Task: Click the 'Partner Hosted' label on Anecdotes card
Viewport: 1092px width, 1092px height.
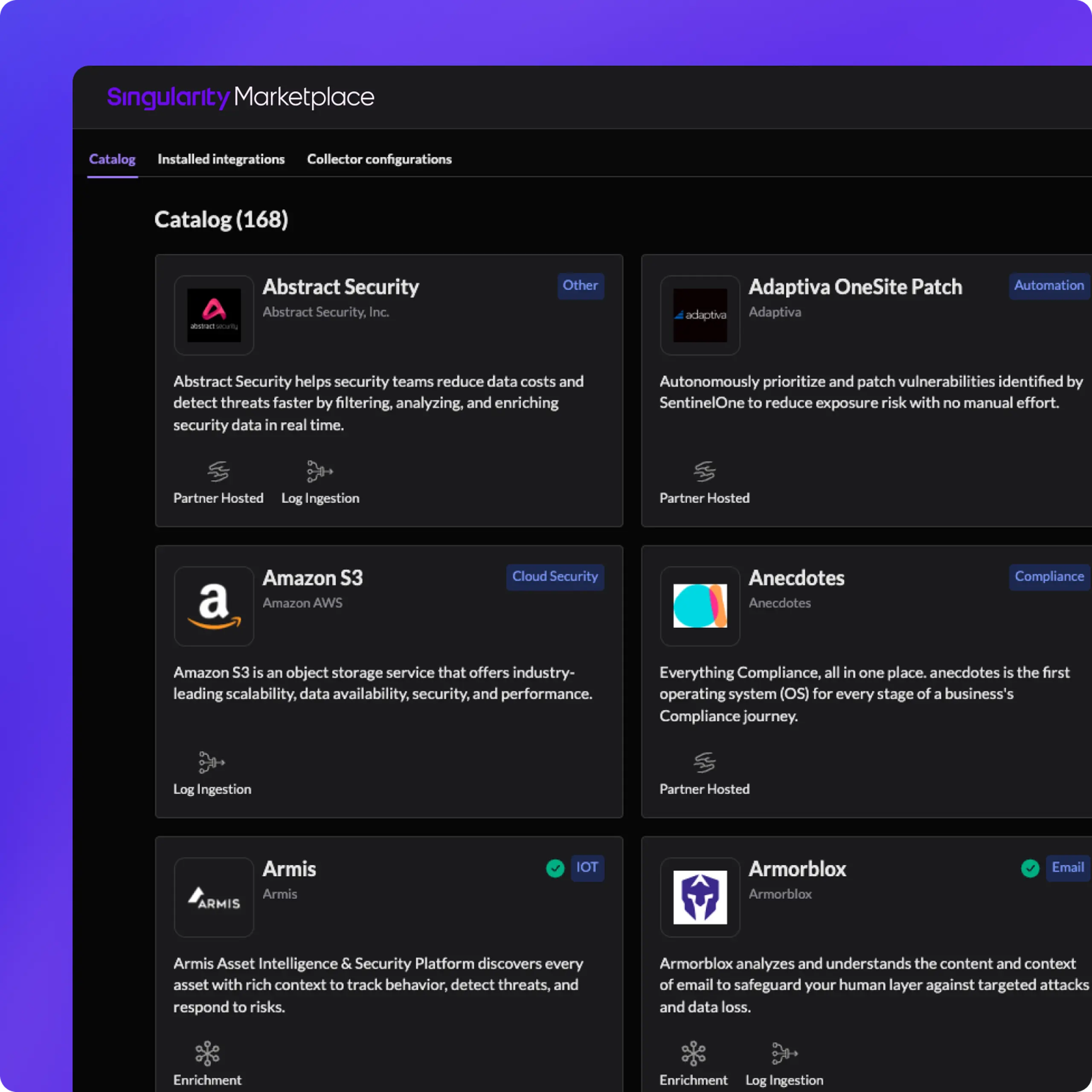Action: pyautogui.click(x=704, y=790)
